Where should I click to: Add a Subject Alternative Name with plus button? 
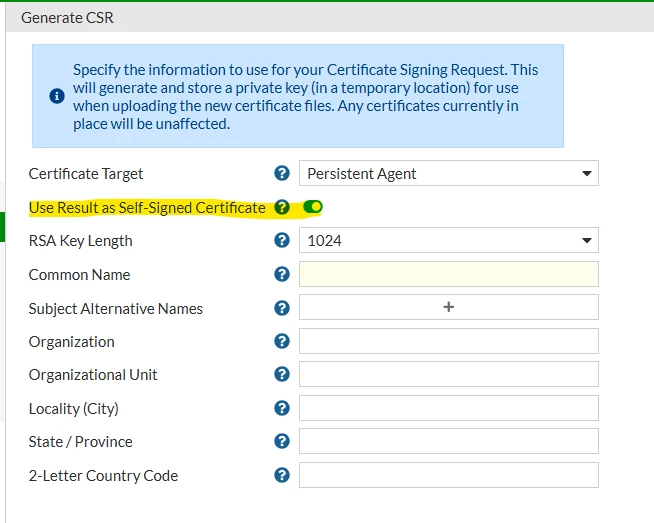449,307
